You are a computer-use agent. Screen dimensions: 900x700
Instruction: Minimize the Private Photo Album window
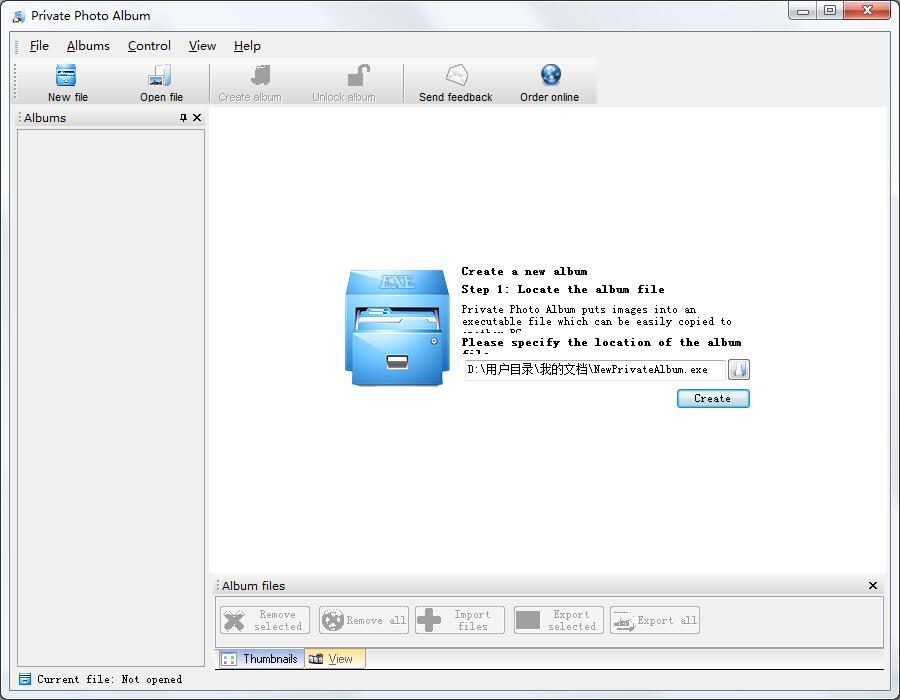(x=803, y=10)
